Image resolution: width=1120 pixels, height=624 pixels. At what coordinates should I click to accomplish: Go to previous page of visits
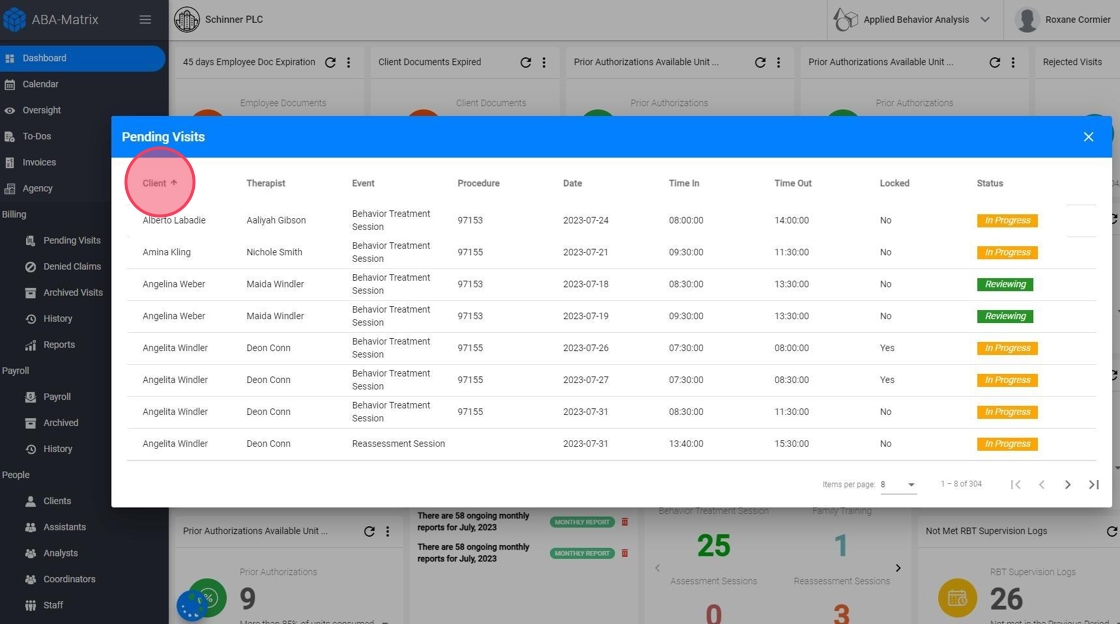pos(1041,484)
